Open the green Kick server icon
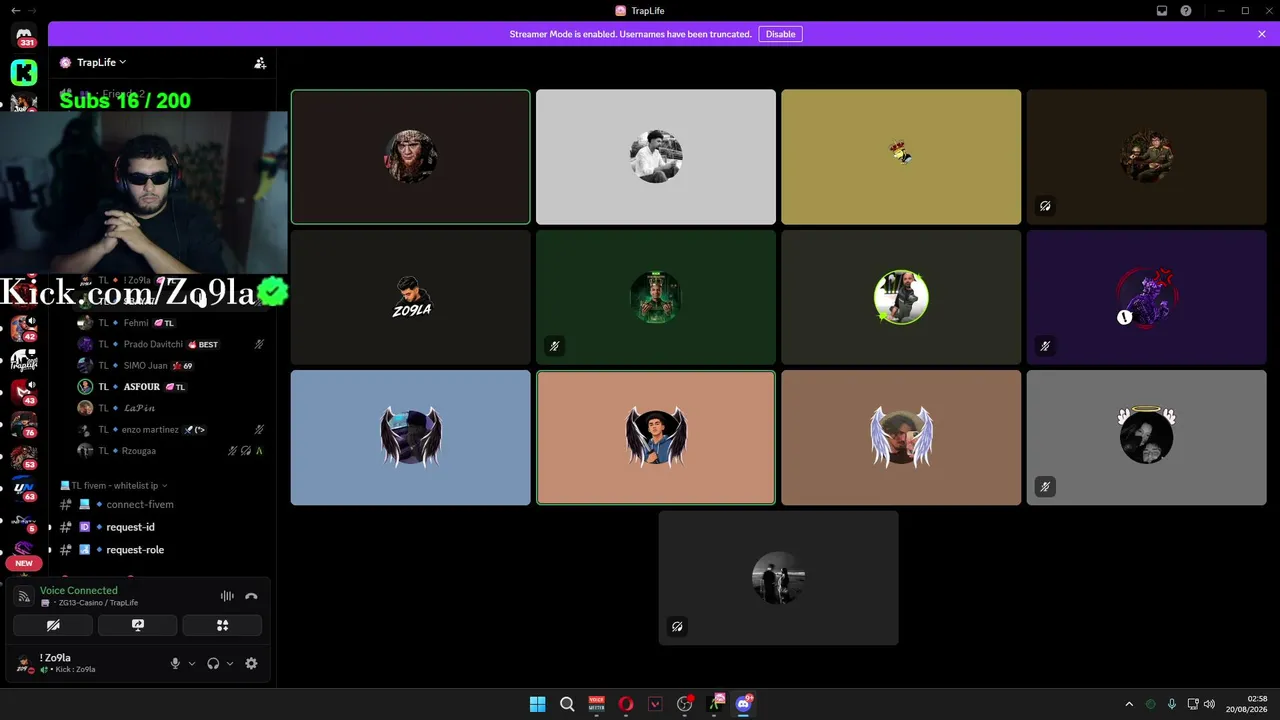 pyautogui.click(x=24, y=72)
